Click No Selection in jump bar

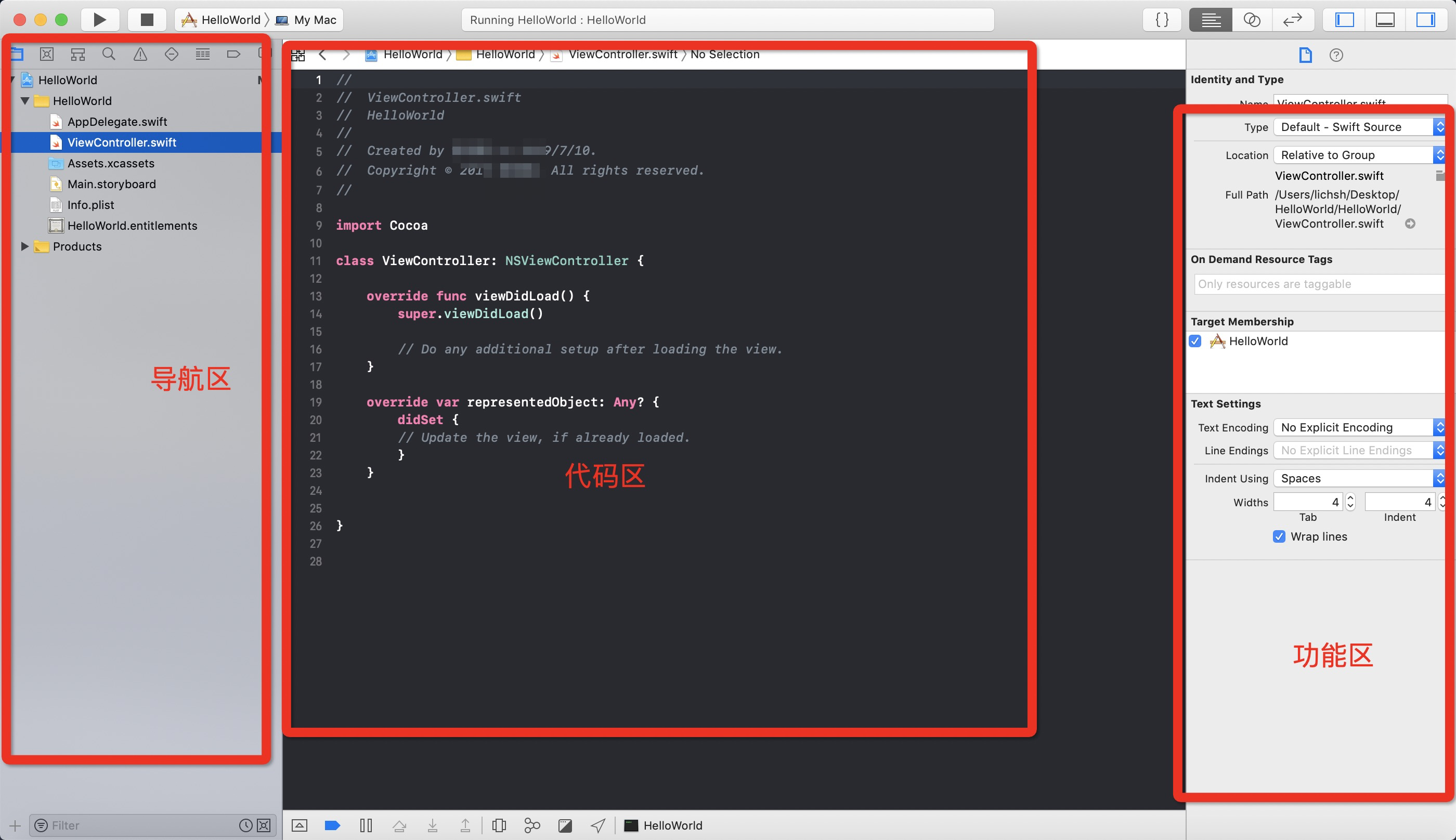coord(725,54)
